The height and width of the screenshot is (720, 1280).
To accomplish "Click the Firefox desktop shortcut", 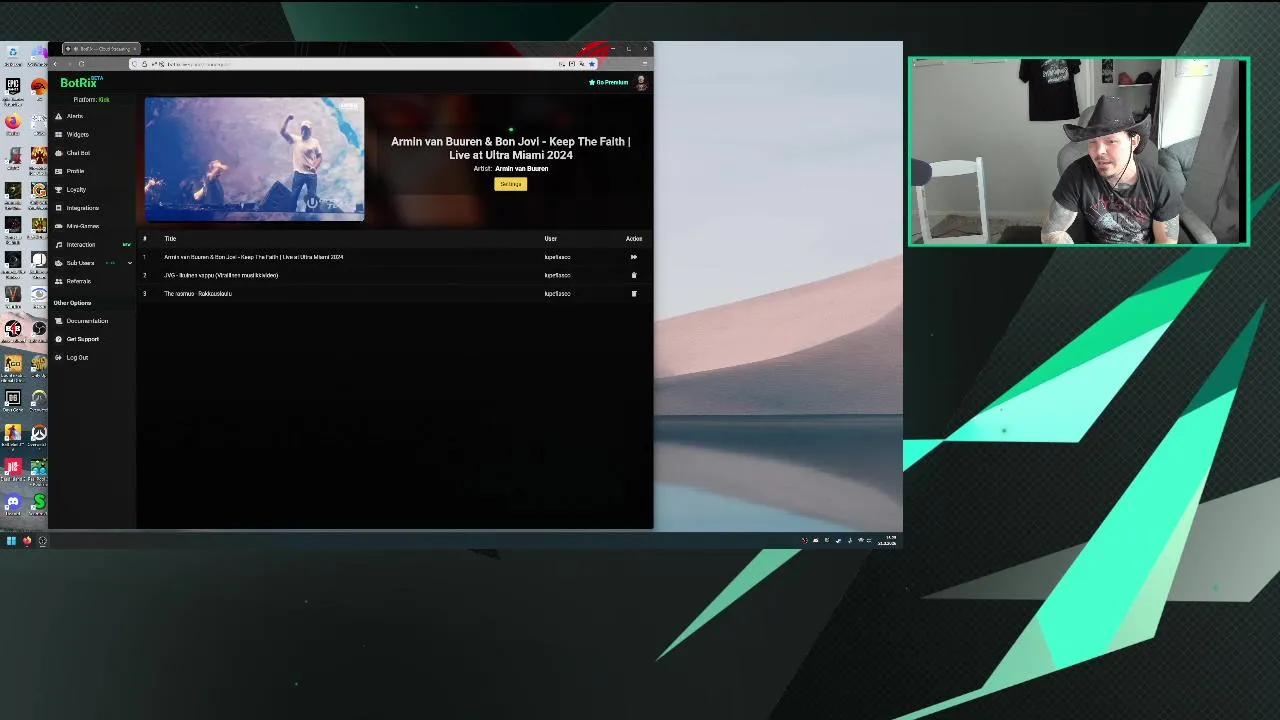I will 12,122.
